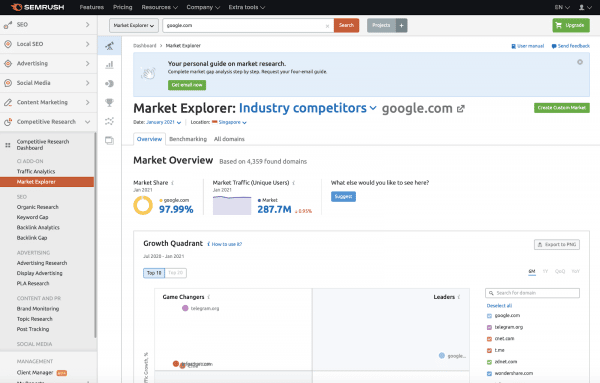Click the Social Media icon

click(x=8, y=83)
